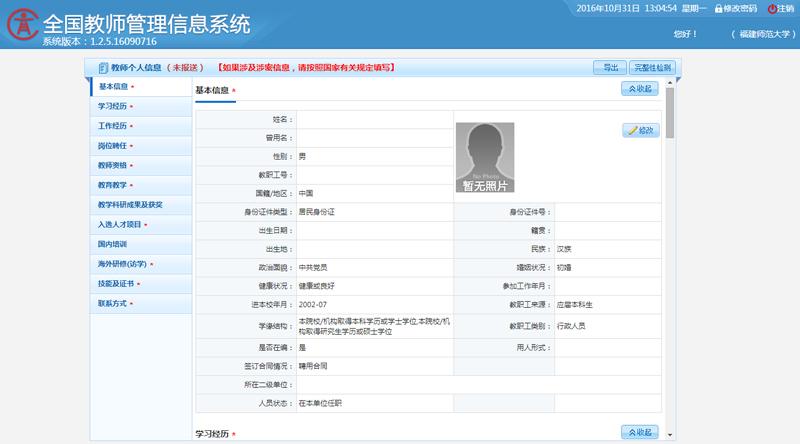The height and width of the screenshot is (444, 800).
Task: Click the 所在二级单位 value field
Action: click(479, 385)
